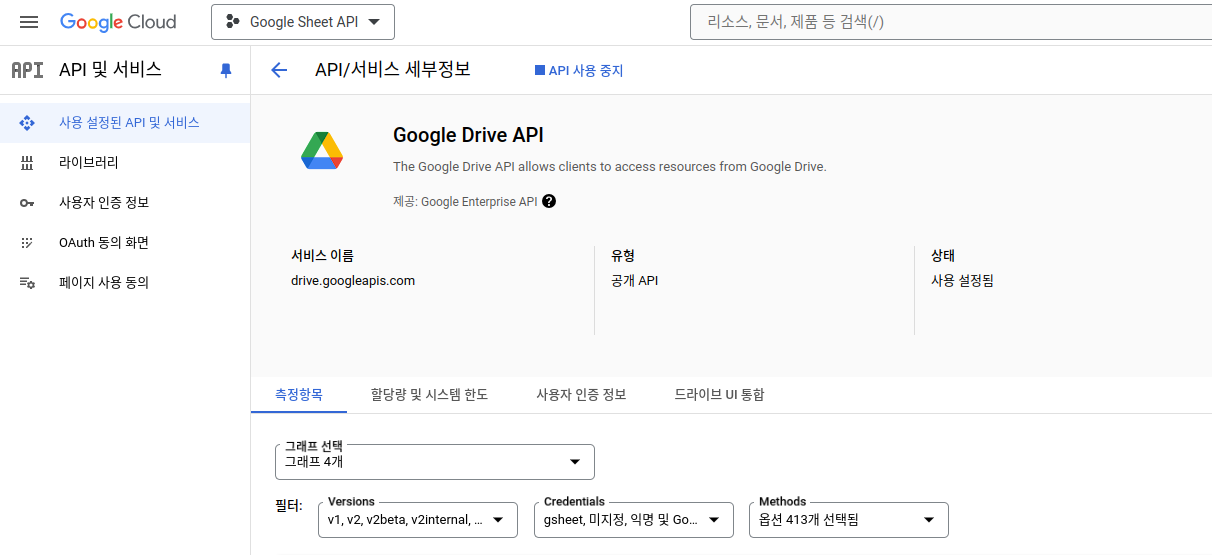Open the hamburger navigation menu
This screenshot has height=555, width=1212.
29,22
